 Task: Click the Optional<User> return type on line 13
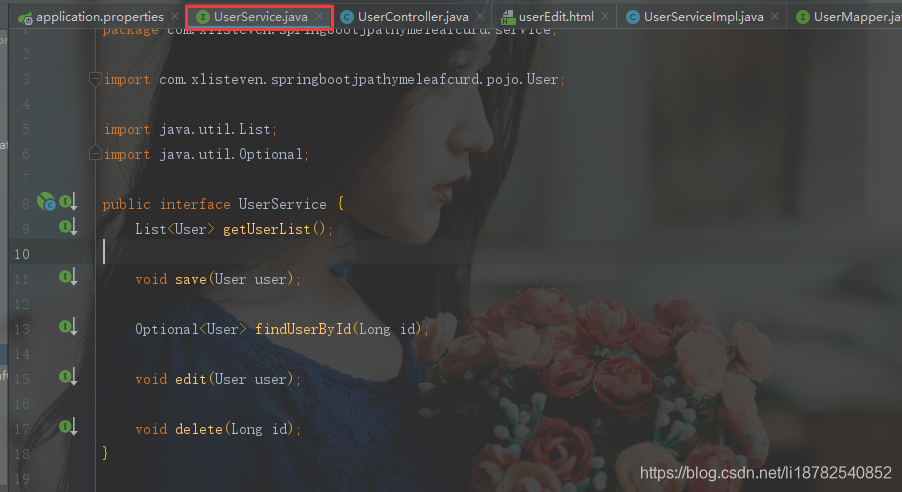[x=190, y=329]
